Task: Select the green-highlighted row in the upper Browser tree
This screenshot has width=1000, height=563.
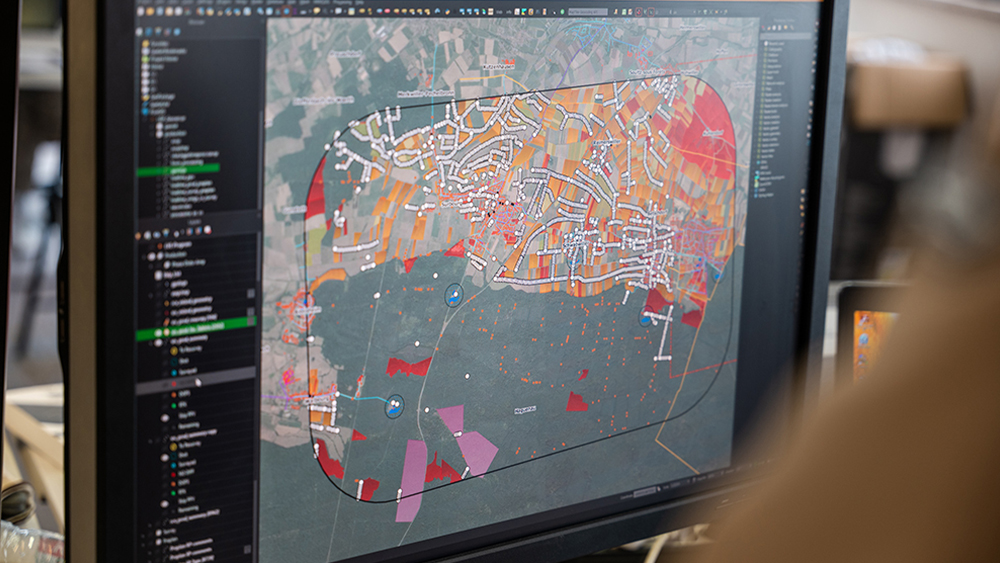Action: (179, 170)
